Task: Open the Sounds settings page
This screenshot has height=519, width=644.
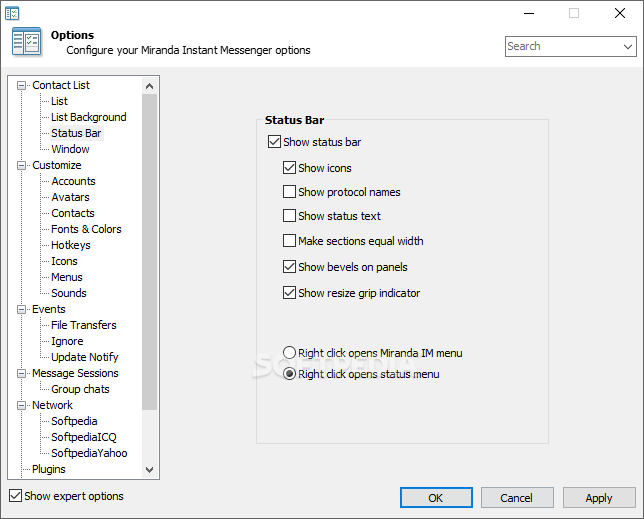Action: (69, 293)
